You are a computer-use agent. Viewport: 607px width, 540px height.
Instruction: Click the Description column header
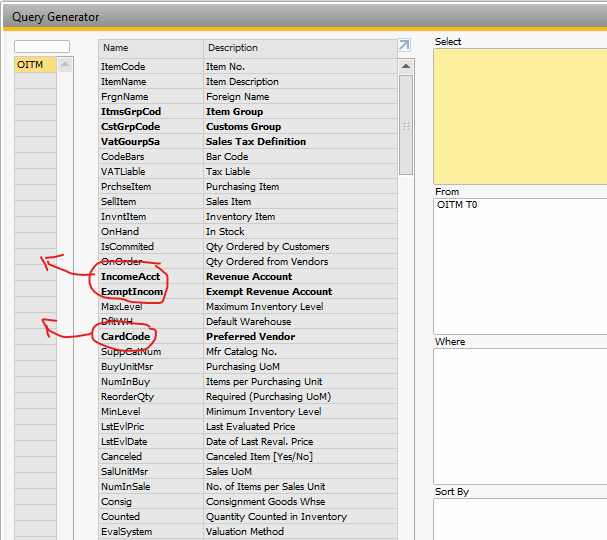pyautogui.click(x=298, y=48)
